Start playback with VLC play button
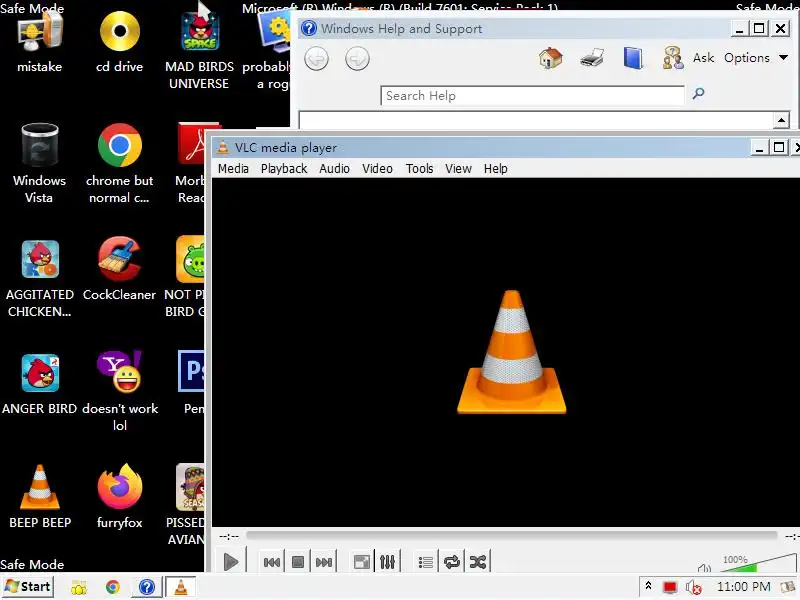The height and width of the screenshot is (600, 800). [x=231, y=562]
